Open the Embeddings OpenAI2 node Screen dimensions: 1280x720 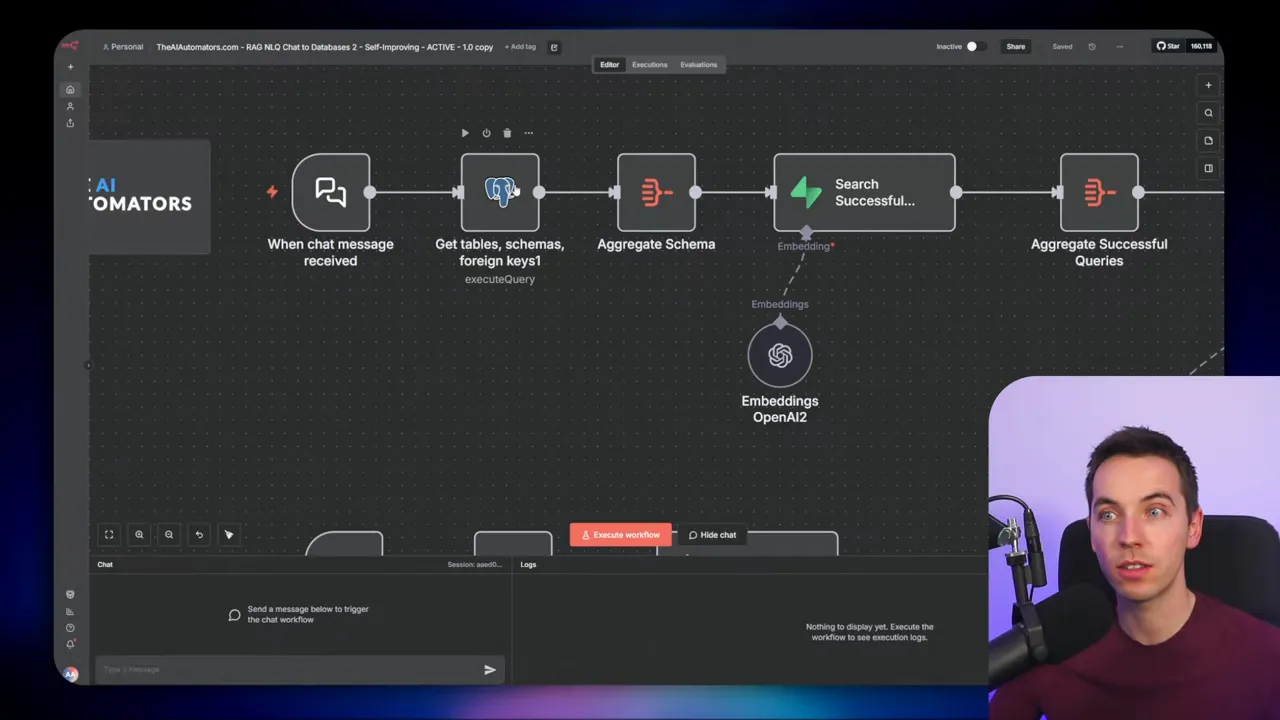(780, 355)
